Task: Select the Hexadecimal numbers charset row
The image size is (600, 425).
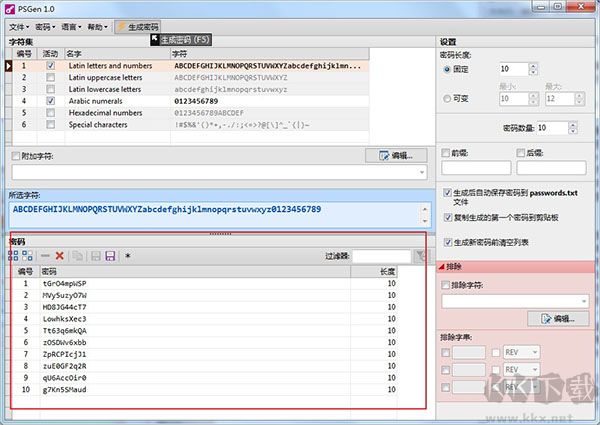Action: pyautogui.click(x=191, y=113)
